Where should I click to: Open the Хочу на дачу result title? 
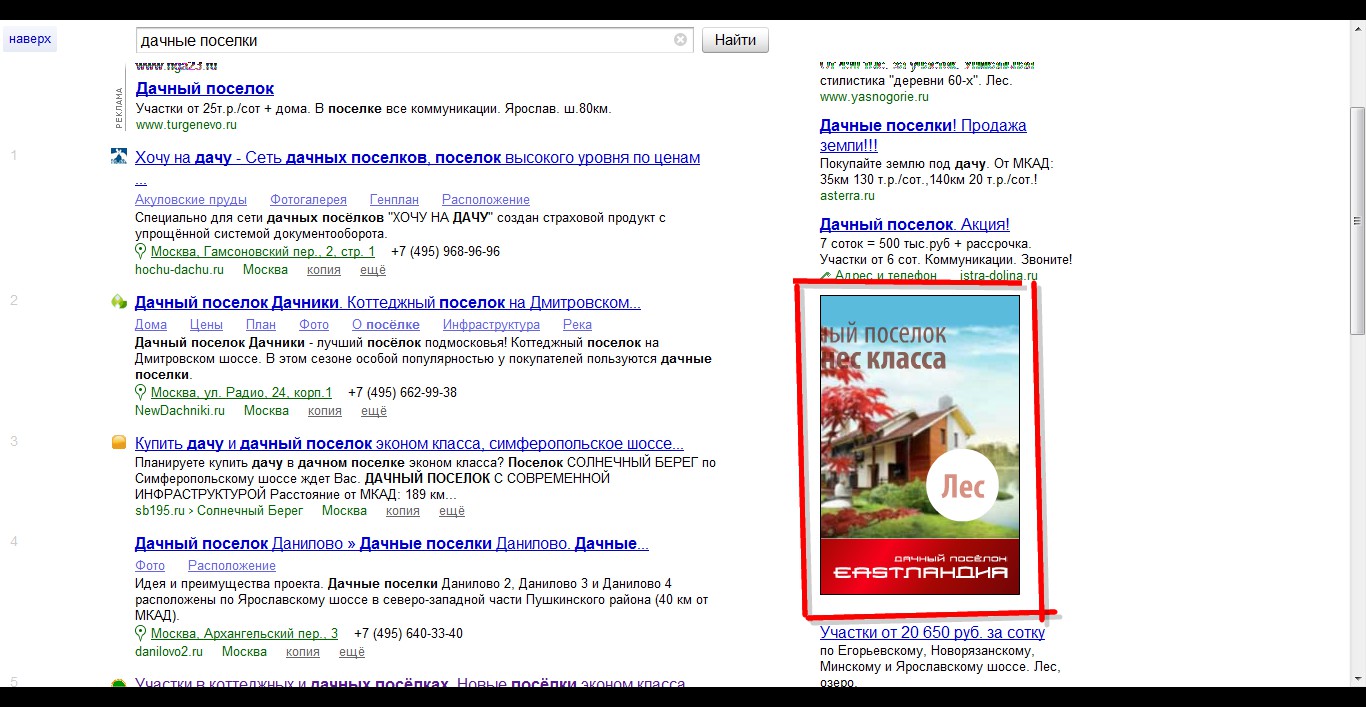pyautogui.click(x=417, y=158)
